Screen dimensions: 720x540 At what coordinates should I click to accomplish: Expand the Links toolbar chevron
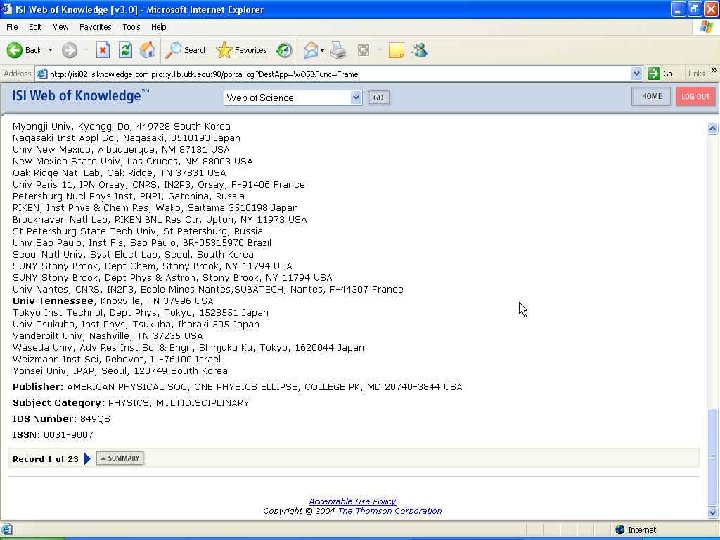coord(714,70)
